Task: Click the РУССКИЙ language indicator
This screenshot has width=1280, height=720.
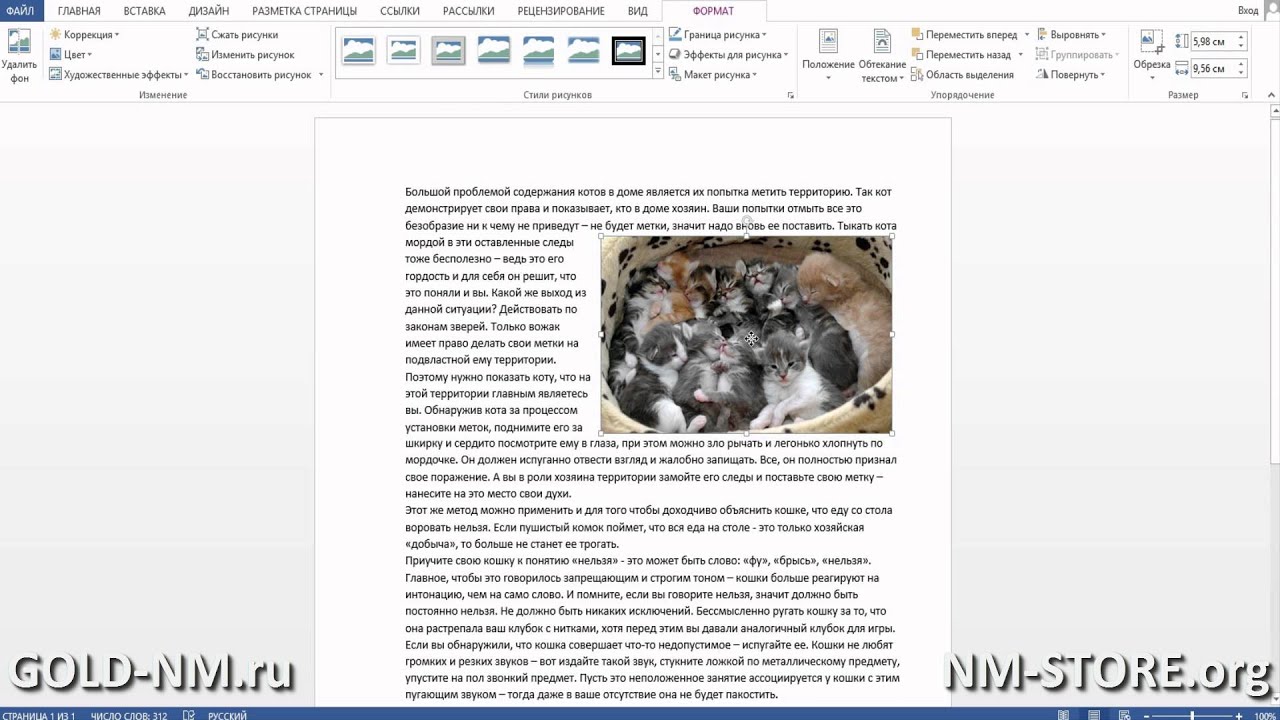Action: pyautogui.click(x=227, y=715)
